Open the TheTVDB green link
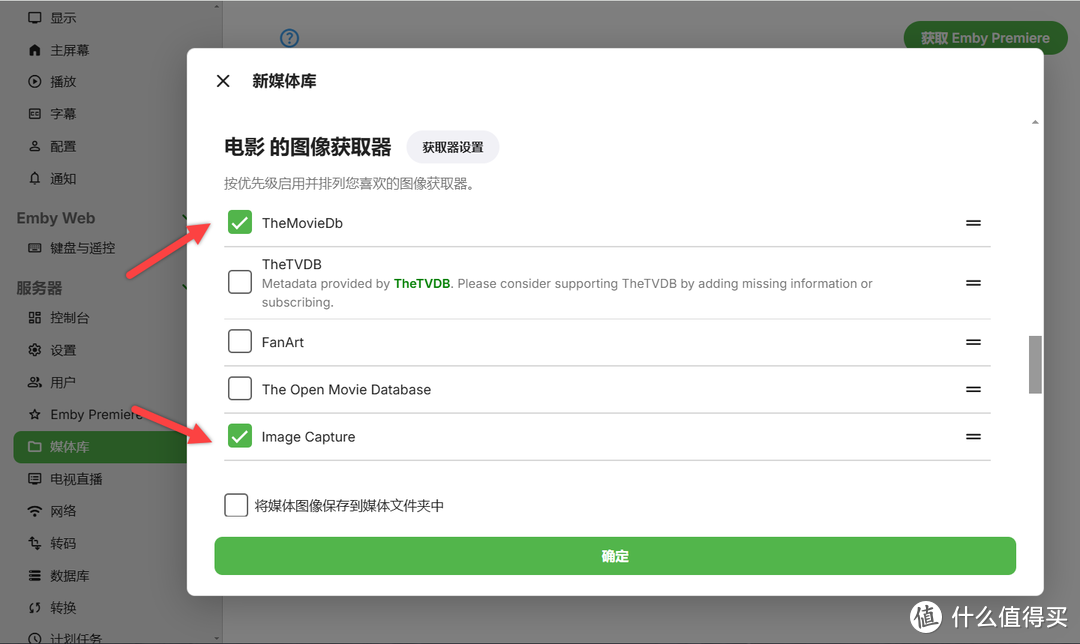This screenshot has height=644, width=1080. click(422, 284)
